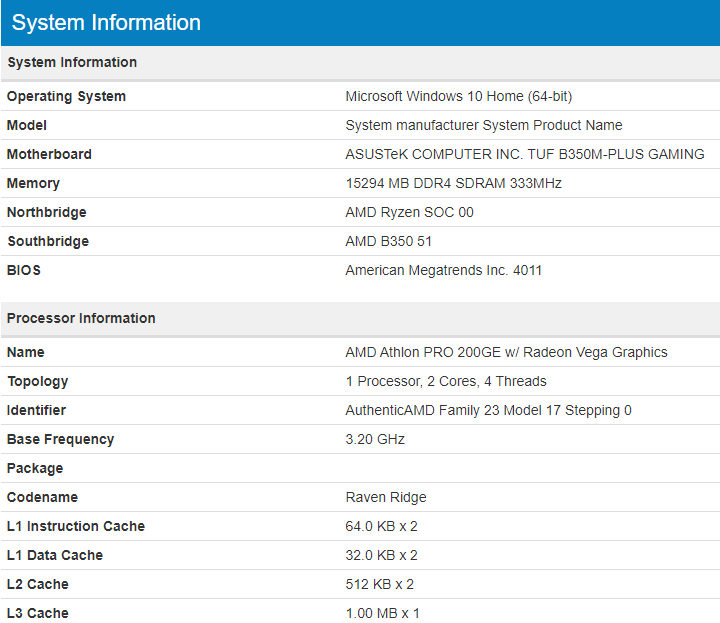Select 'AuthenticAMD Family 23 Model 17 Stepping 0'
This screenshot has height=623, width=720.
click(489, 410)
